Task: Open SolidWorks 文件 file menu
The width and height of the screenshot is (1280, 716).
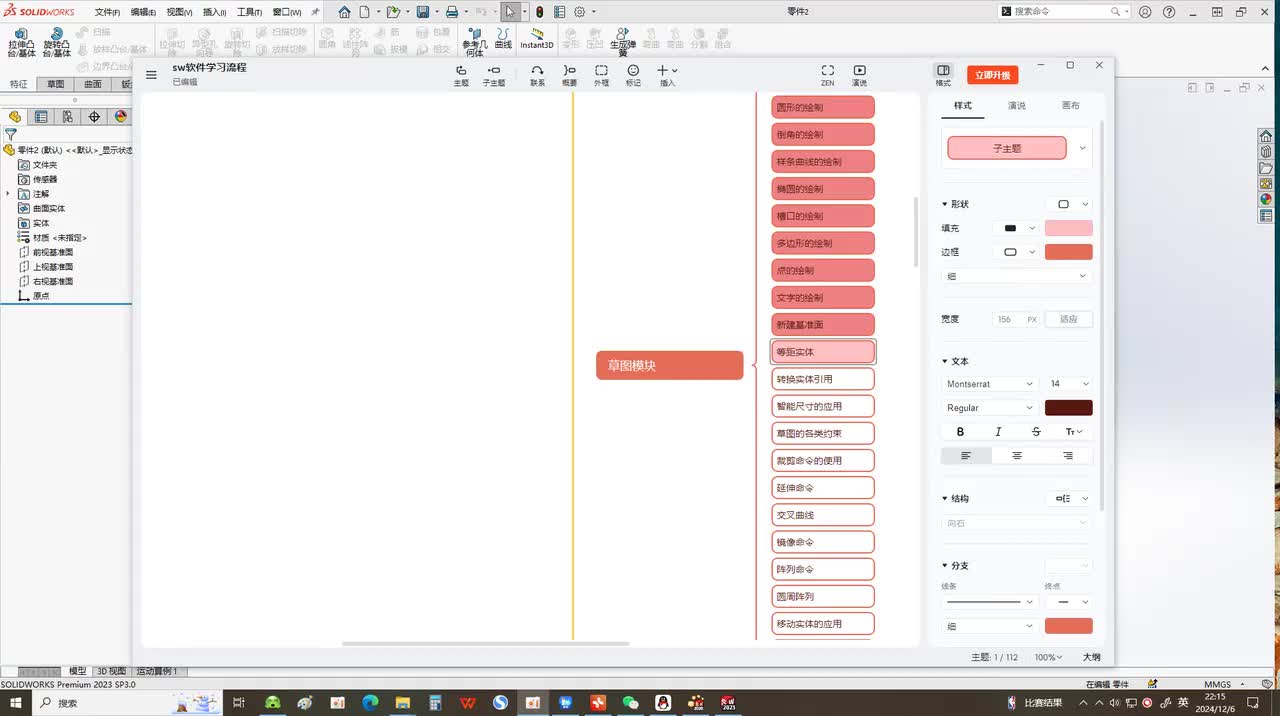Action: (107, 12)
